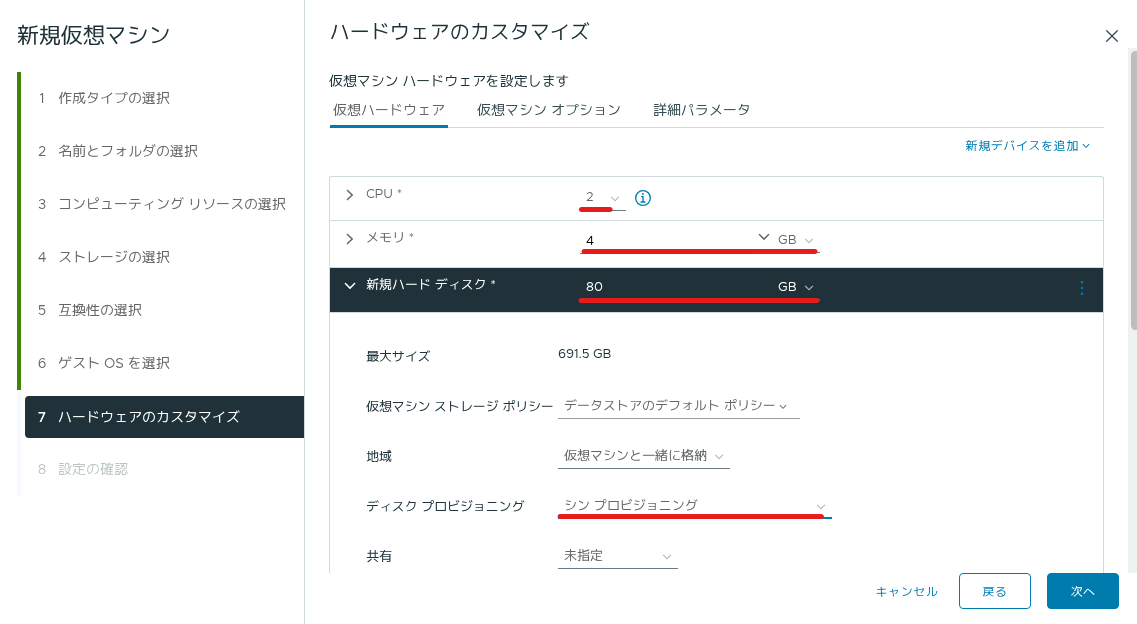
Task: Switch to the 仮想ハードウェア tab
Action: click(389, 110)
